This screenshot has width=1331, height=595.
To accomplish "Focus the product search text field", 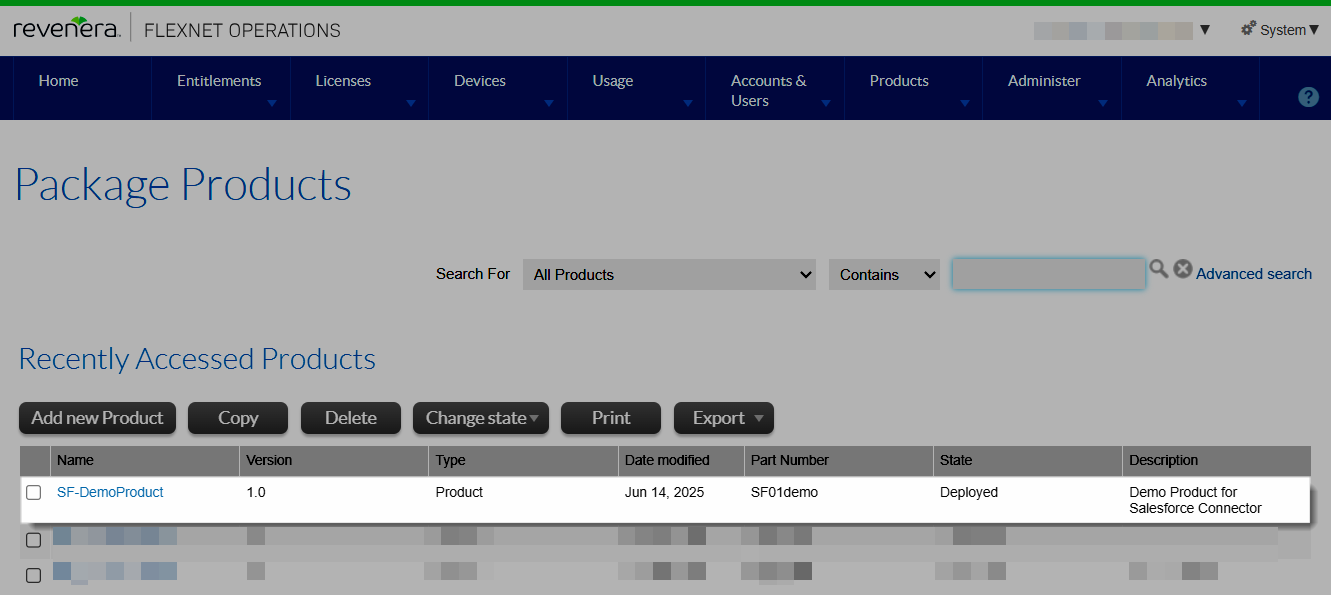I will [1048, 274].
